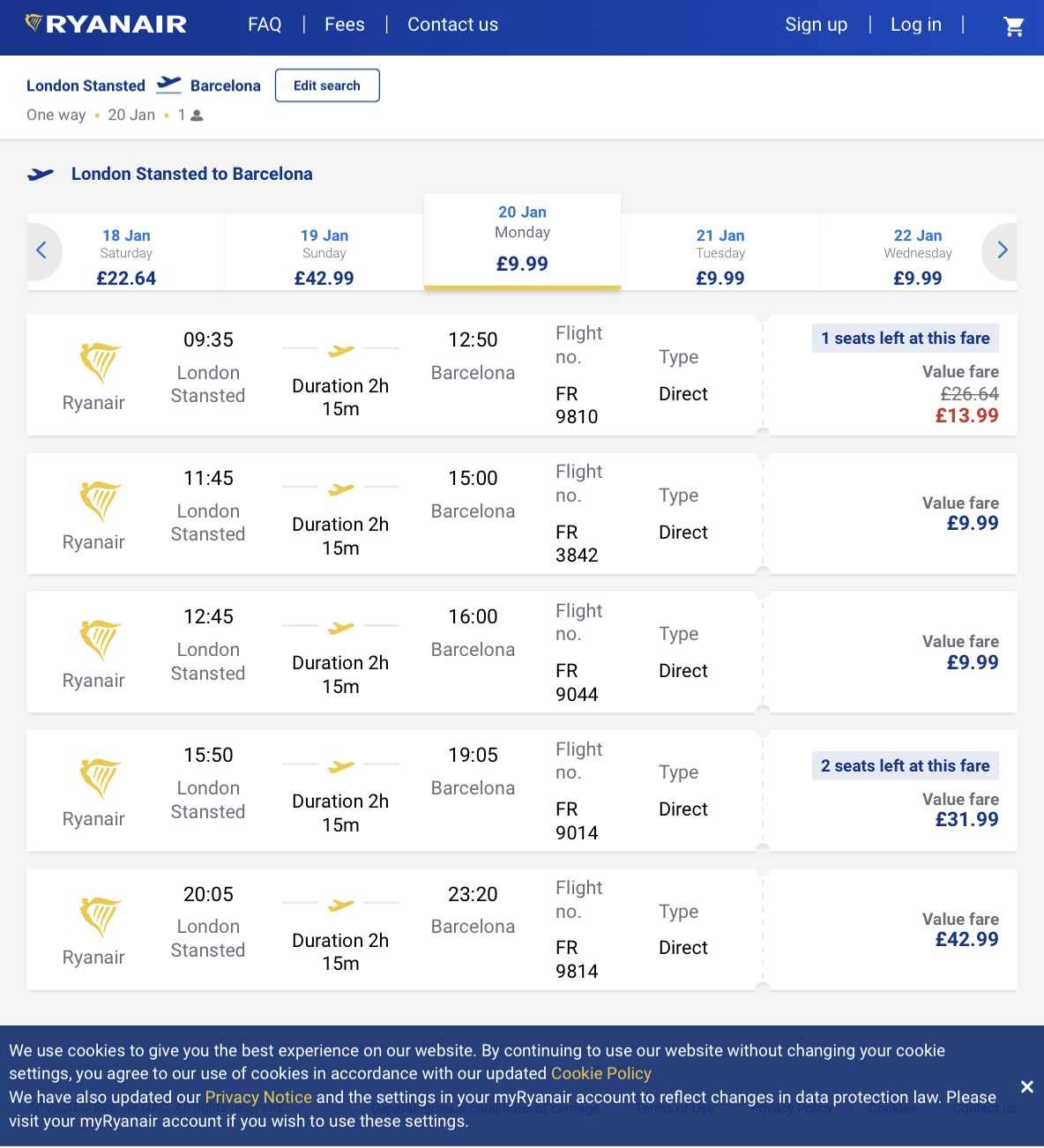The image size is (1044, 1148).
Task: Click '1 seats left at this fare' badge
Action: pos(906,339)
